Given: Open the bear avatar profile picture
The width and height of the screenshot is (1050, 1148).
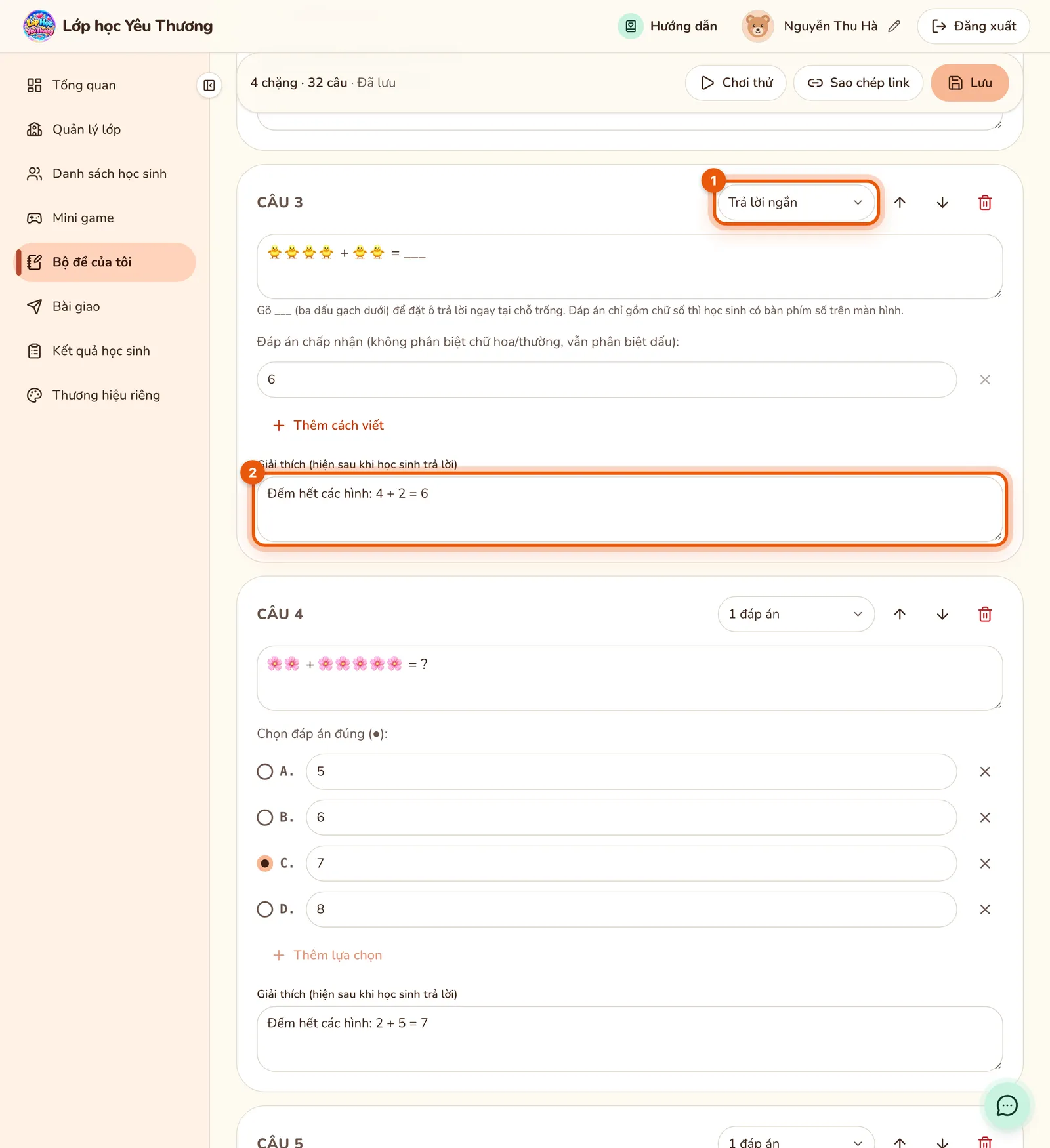Looking at the screenshot, I should (x=758, y=26).
